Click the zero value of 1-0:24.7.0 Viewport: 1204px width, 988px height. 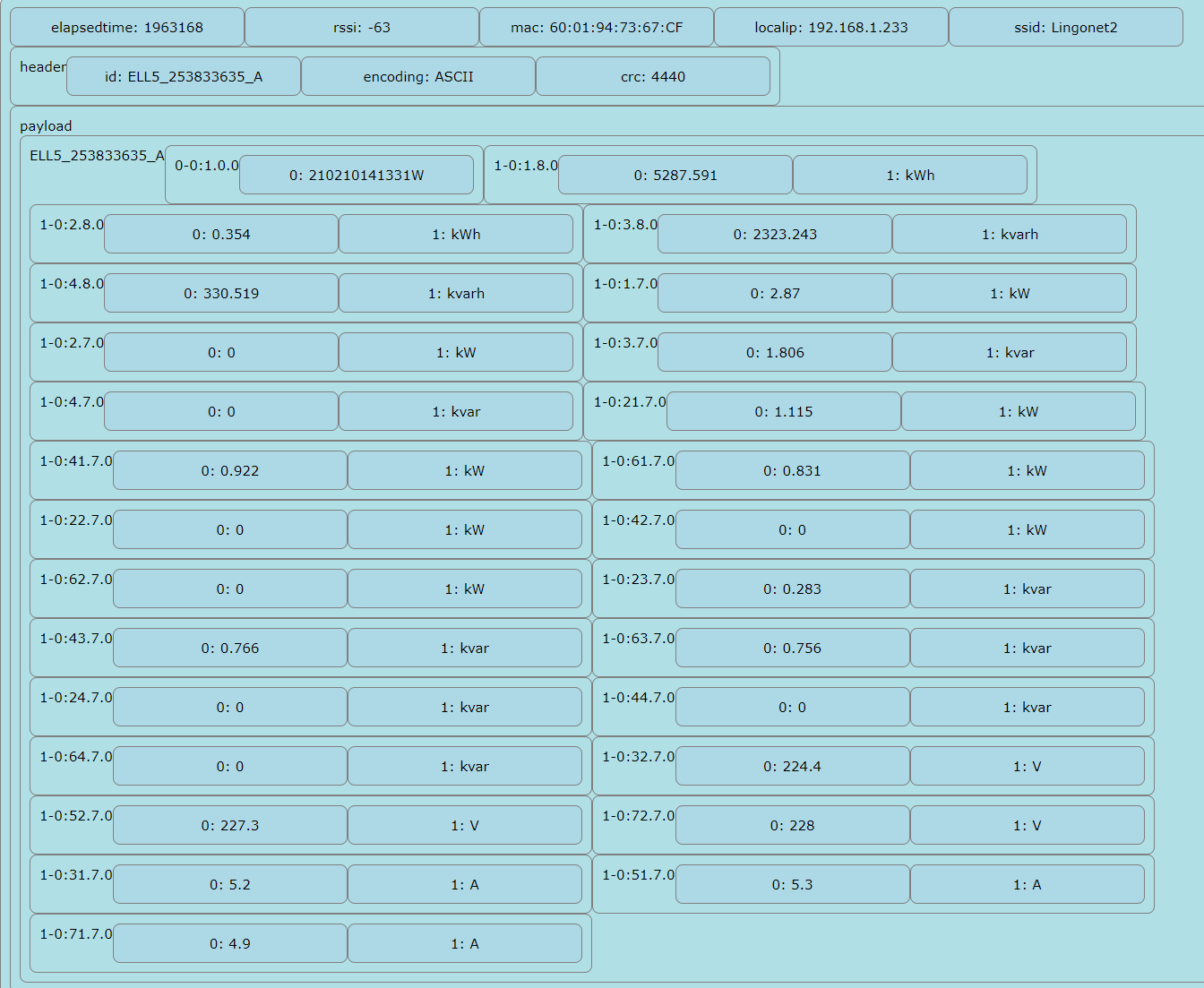(230, 707)
